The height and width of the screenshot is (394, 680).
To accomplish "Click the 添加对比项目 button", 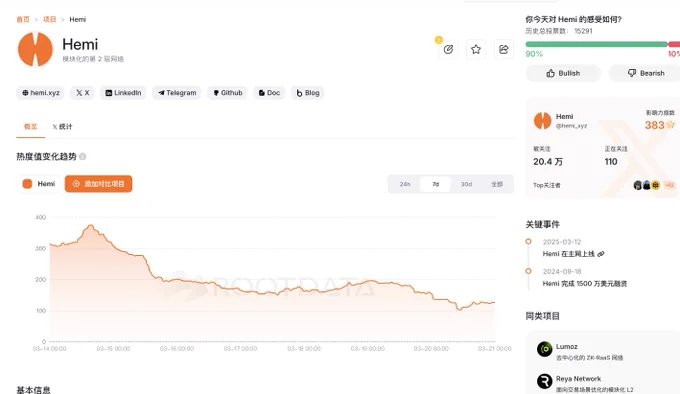I will tap(98, 184).
